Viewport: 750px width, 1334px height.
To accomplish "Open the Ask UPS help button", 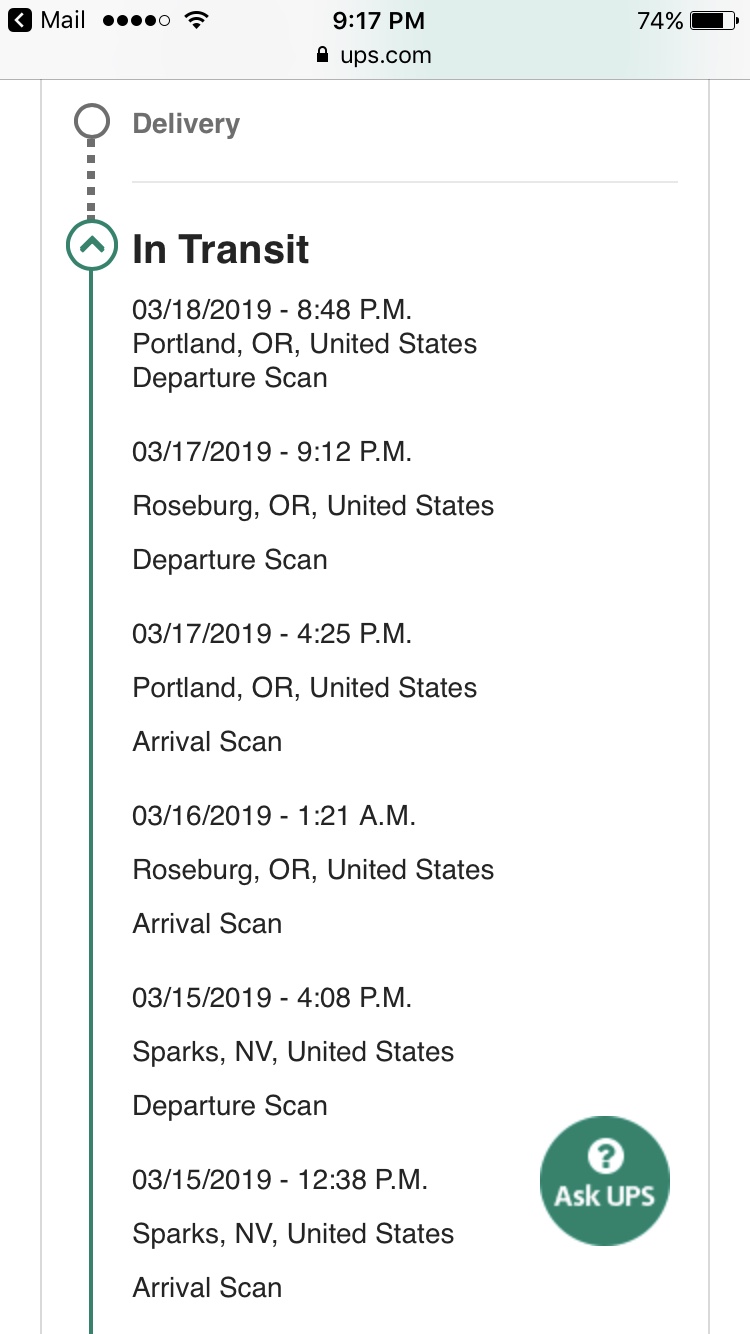I will [x=604, y=1181].
